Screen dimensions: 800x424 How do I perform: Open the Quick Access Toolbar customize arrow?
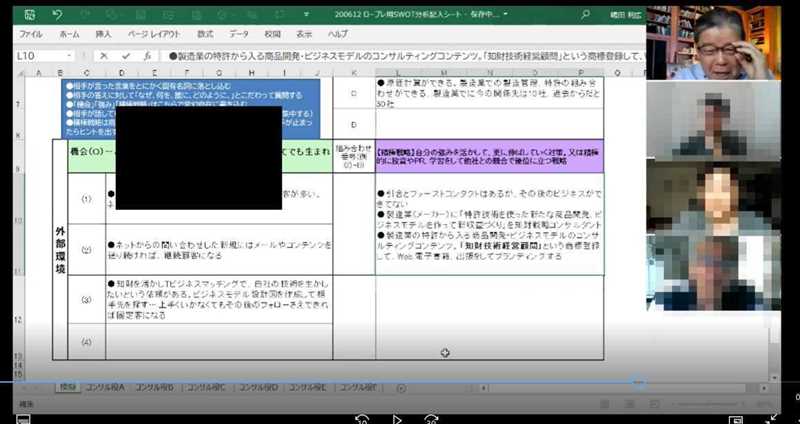pyautogui.click(x=306, y=15)
